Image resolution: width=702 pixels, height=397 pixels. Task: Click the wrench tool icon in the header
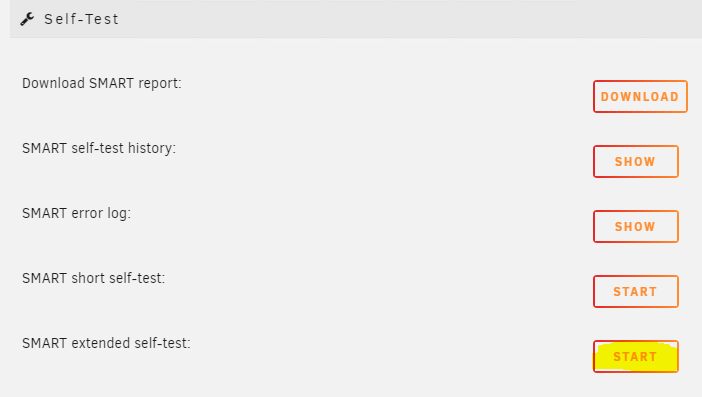27,19
